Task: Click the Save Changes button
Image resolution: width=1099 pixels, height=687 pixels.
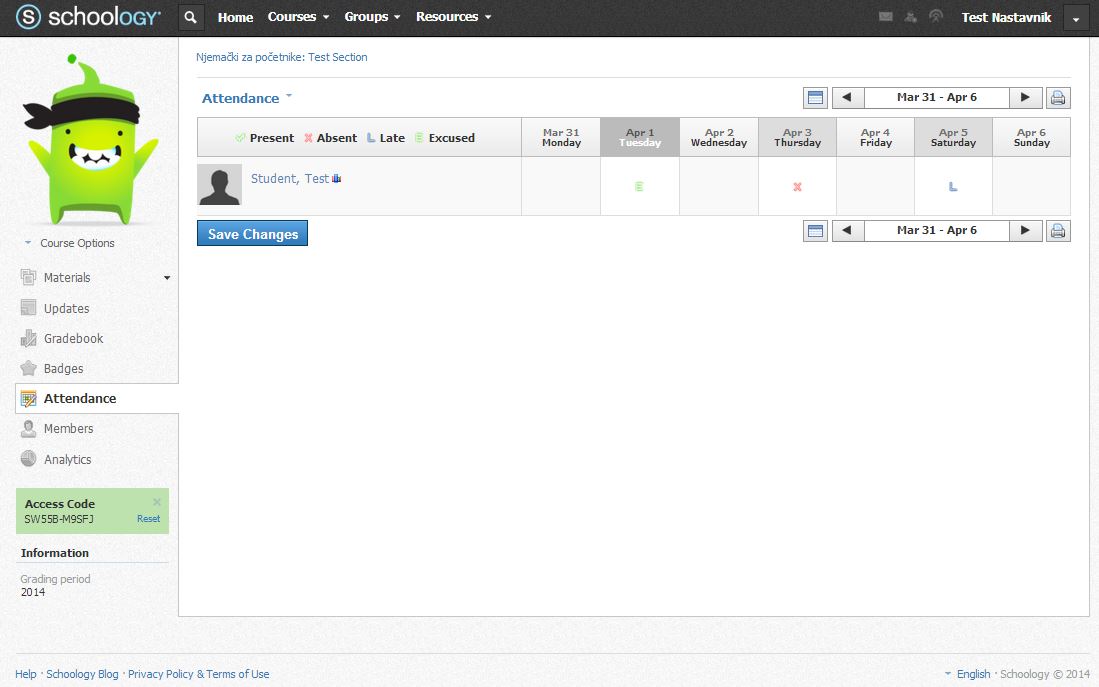Action: point(252,234)
